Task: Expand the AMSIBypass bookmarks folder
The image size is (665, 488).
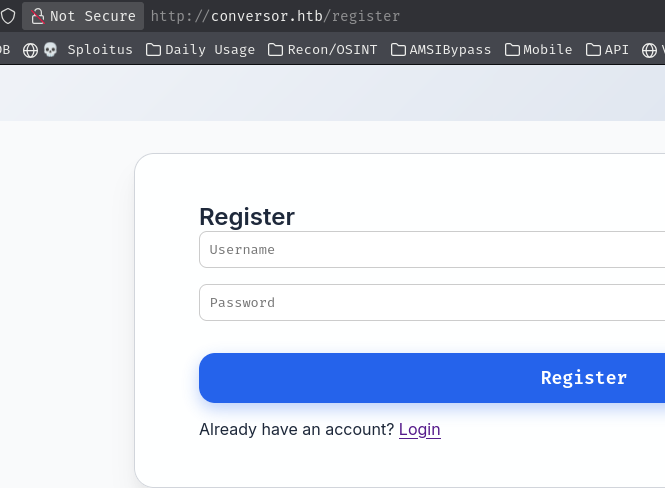Action: coord(450,49)
